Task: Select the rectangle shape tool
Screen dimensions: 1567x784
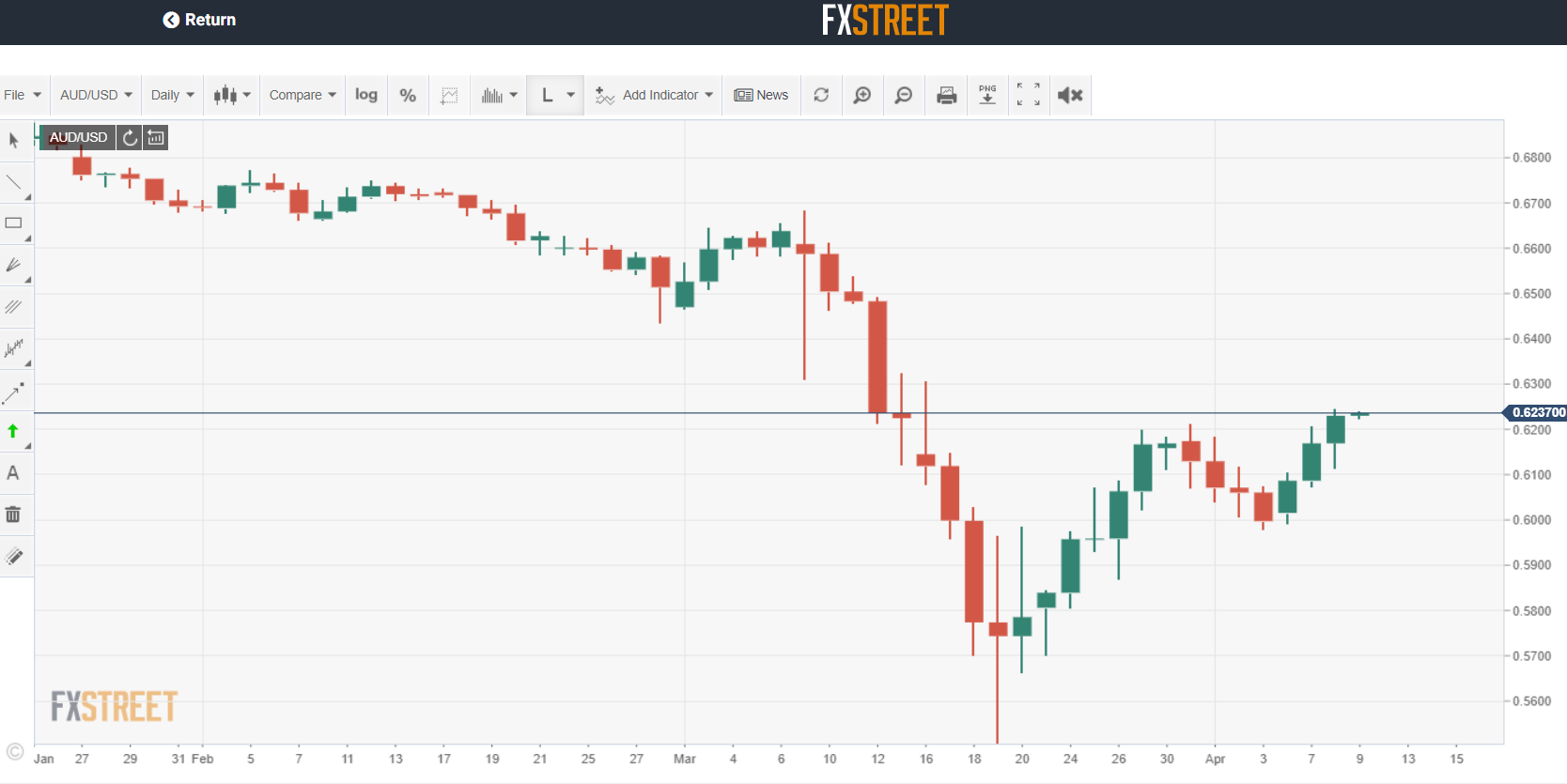Action: [13, 223]
